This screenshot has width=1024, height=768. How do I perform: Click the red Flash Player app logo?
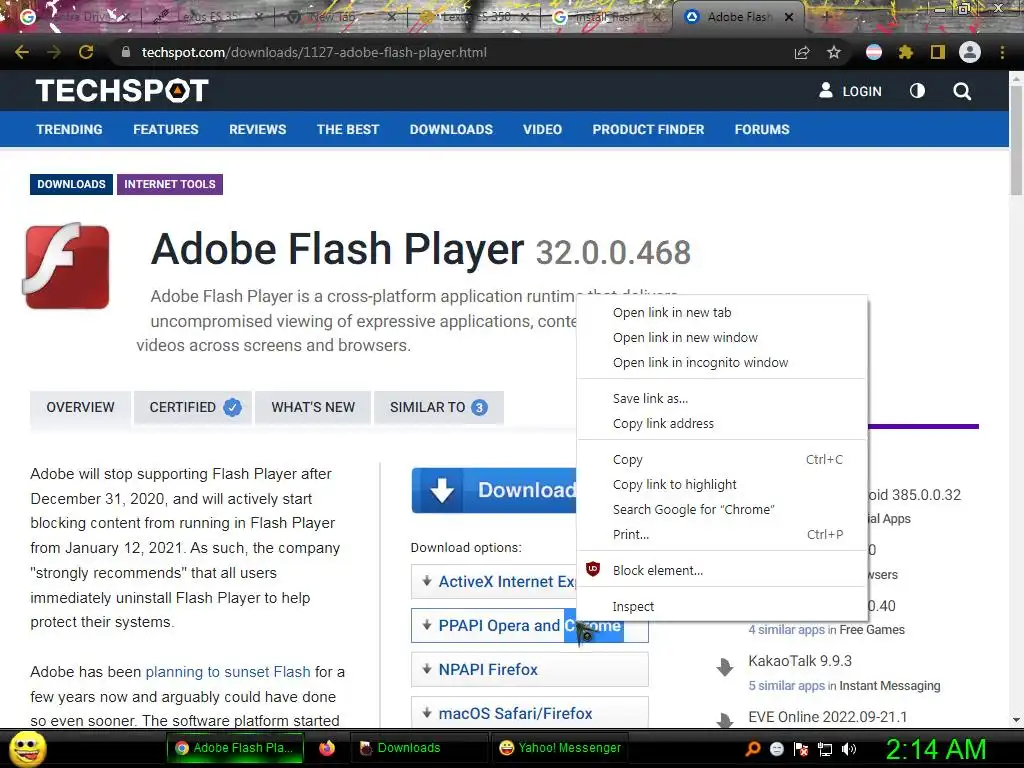(x=67, y=266)
